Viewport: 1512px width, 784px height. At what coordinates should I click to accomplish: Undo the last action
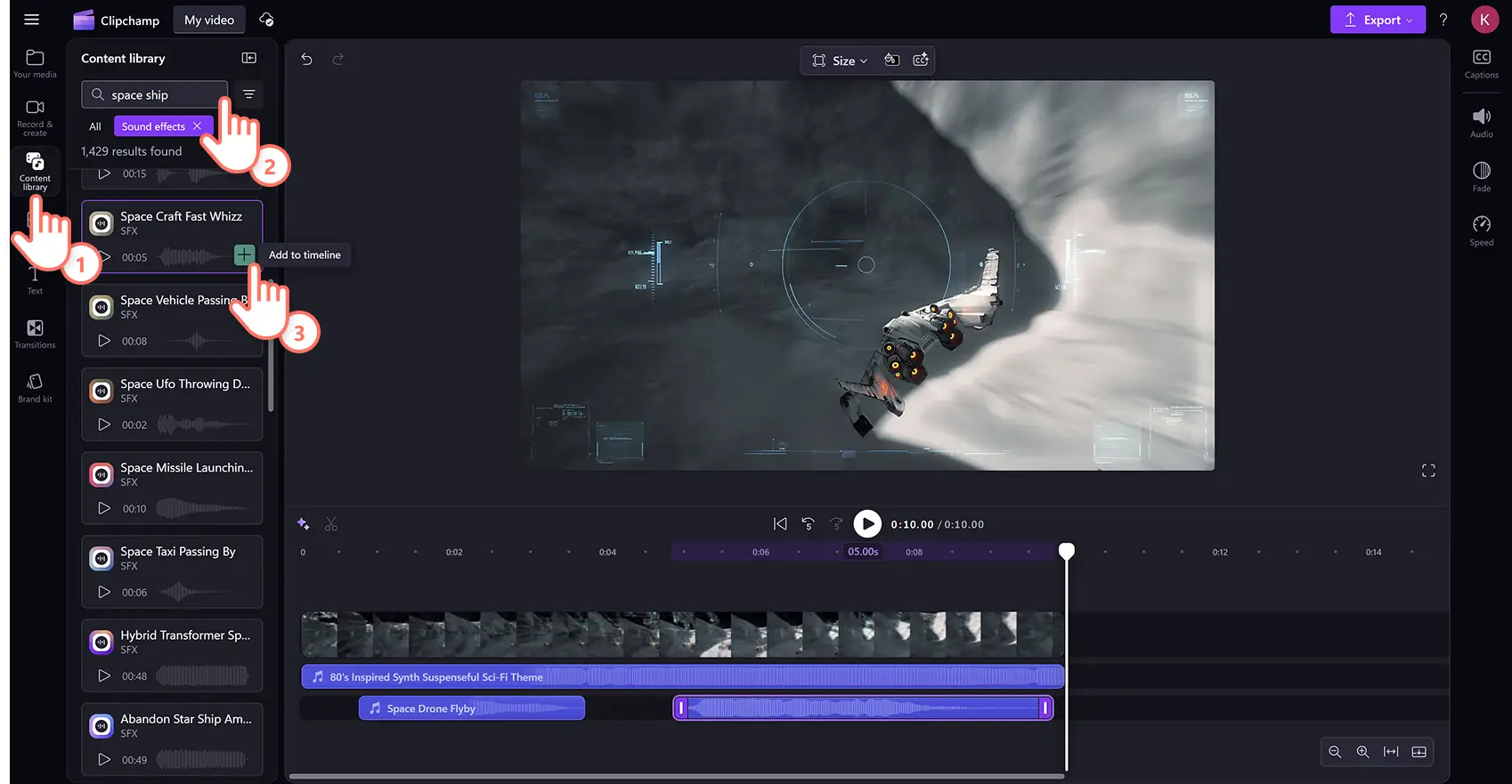coord(306,59)
